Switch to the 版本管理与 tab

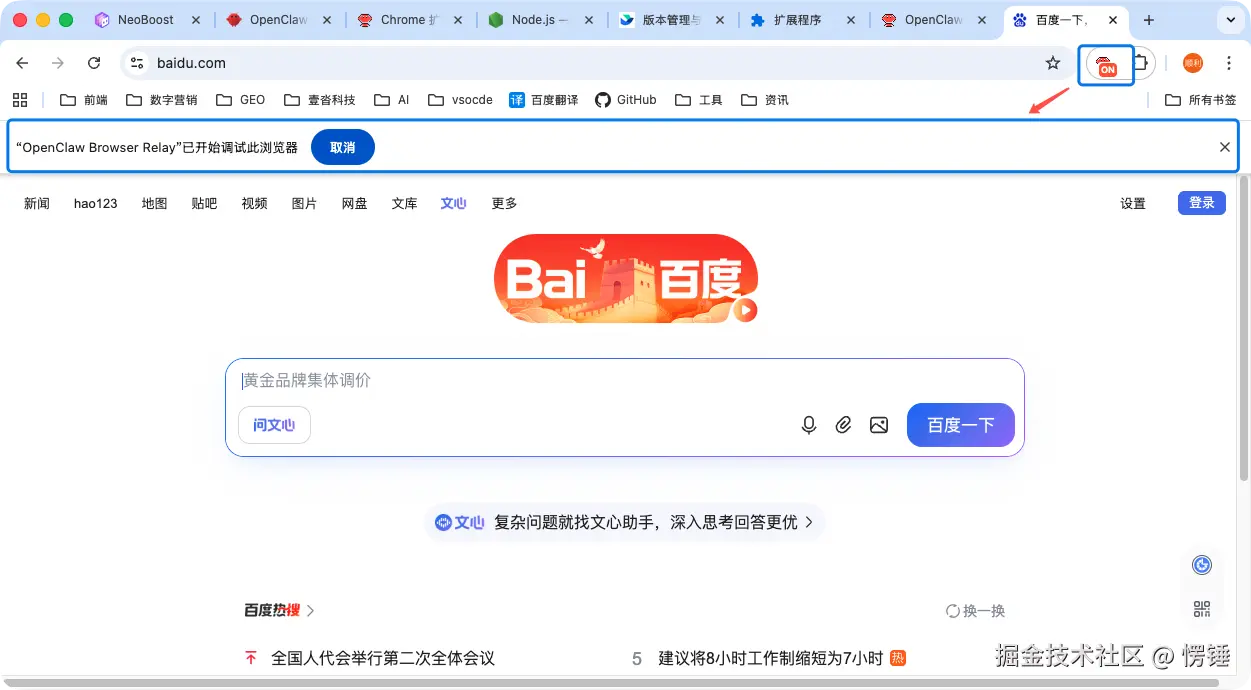click(x=673, y=20)
